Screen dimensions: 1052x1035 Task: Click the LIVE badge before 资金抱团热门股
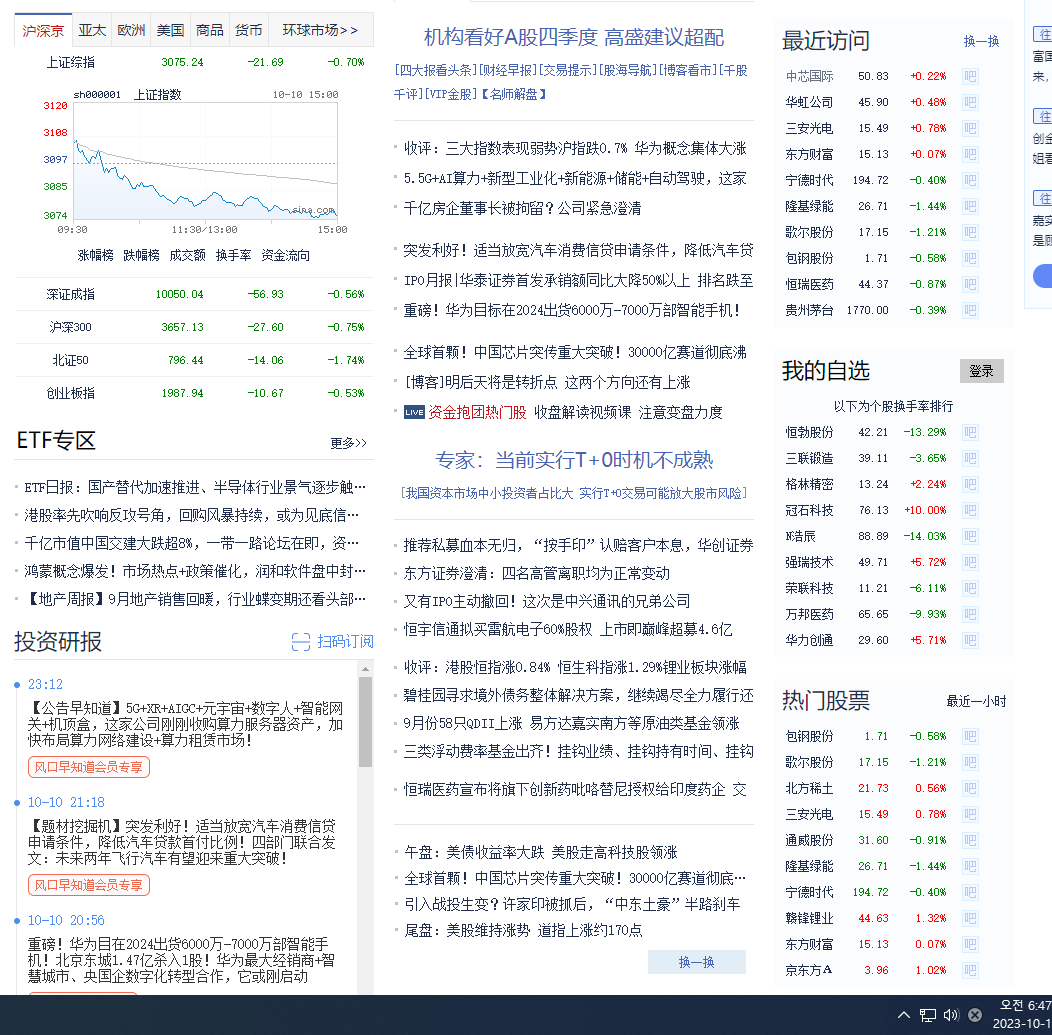[414, 413]
